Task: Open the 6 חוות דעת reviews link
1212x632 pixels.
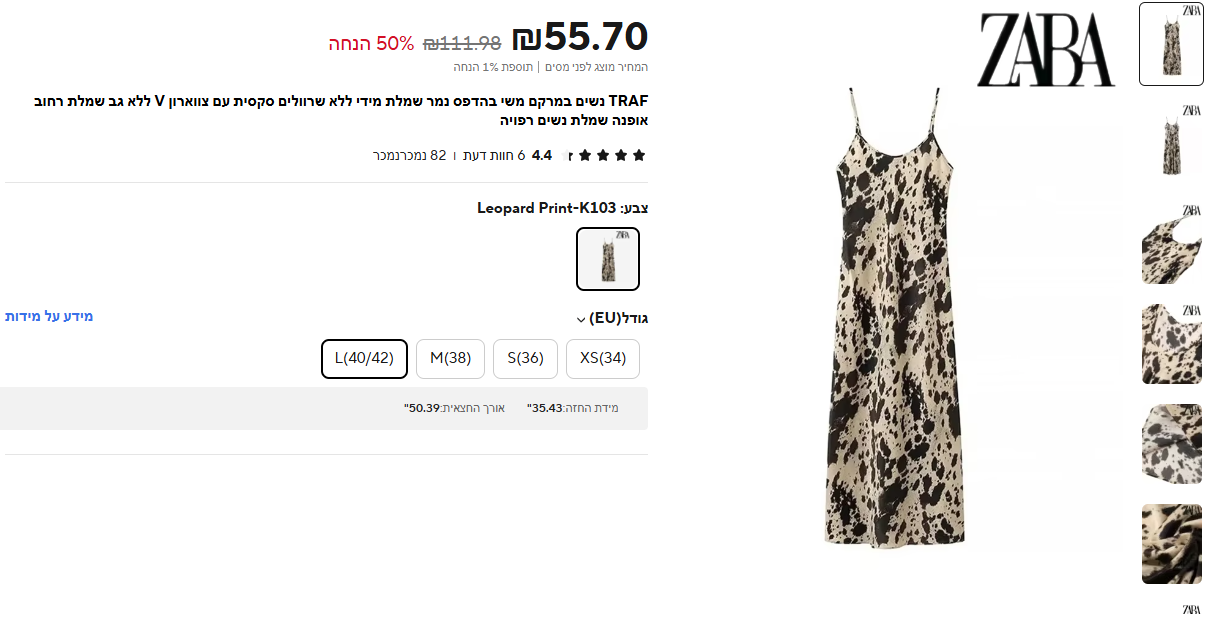Action: tap(494, 155)
